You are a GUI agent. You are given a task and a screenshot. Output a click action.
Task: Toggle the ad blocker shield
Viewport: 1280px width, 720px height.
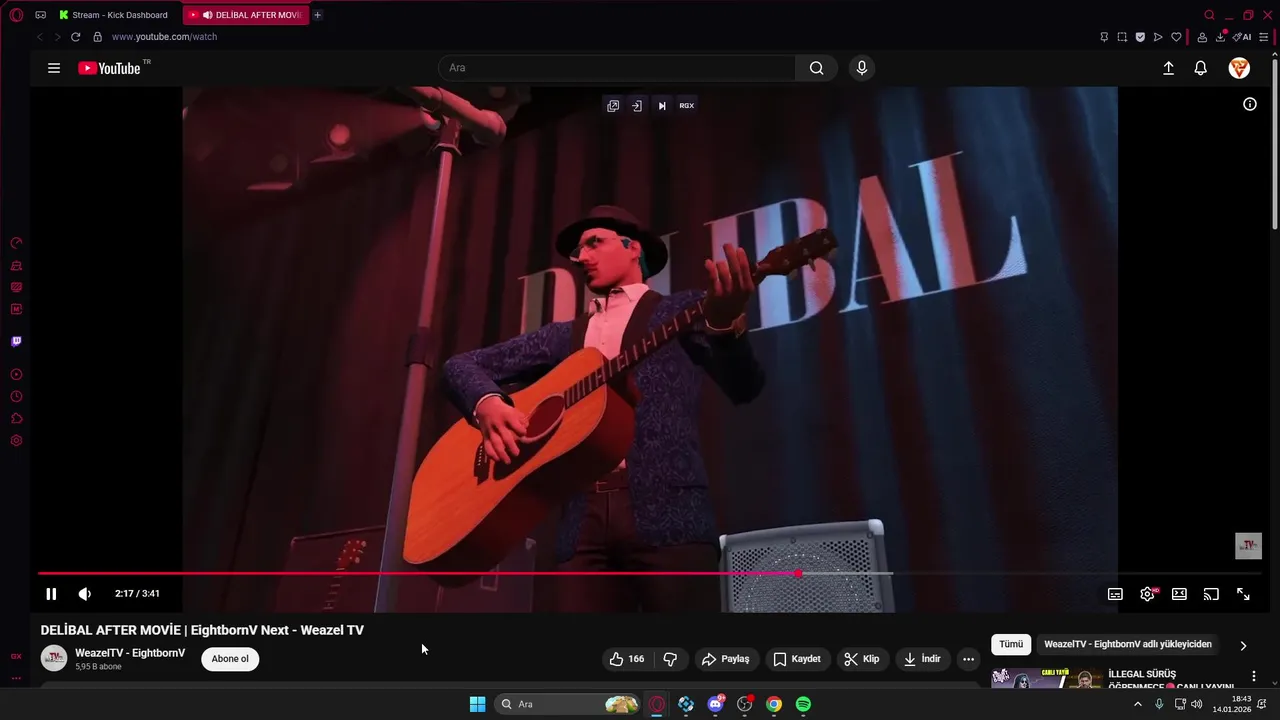point(1140,37)
